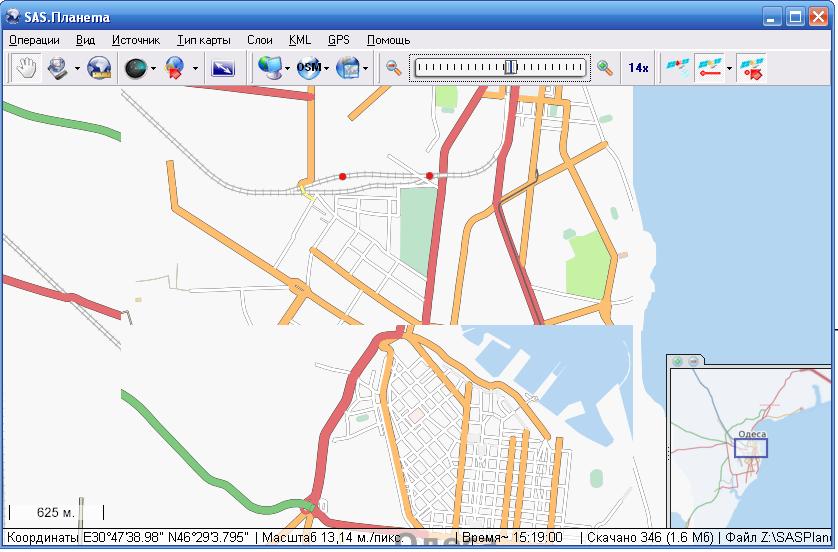
Task: Click the globe with ruler icon
Action: coord(98,68)
